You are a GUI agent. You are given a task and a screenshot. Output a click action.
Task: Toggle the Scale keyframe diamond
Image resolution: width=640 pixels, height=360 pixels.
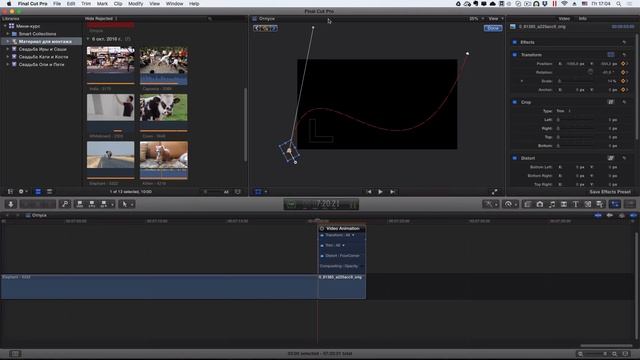(623, 81)
